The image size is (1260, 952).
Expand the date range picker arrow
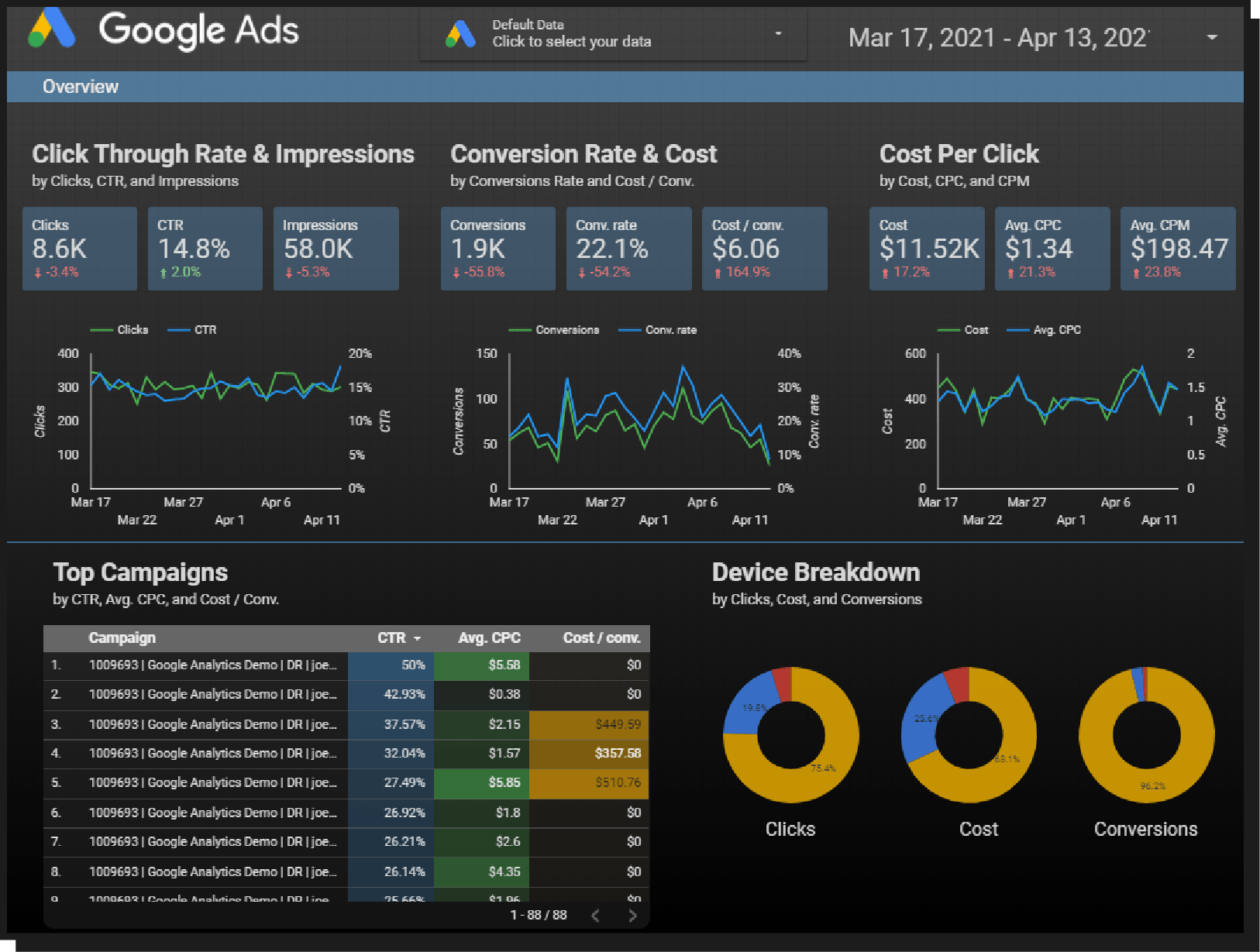[x=1212, y=37]
